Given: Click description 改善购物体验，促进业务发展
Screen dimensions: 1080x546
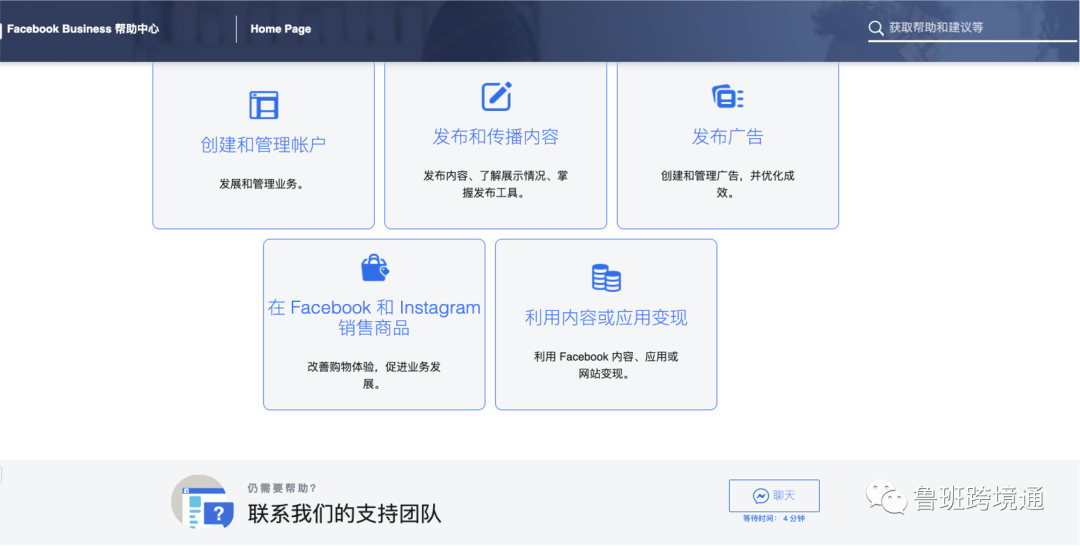Looking at the screenshot, I should [x=374, y=375].
